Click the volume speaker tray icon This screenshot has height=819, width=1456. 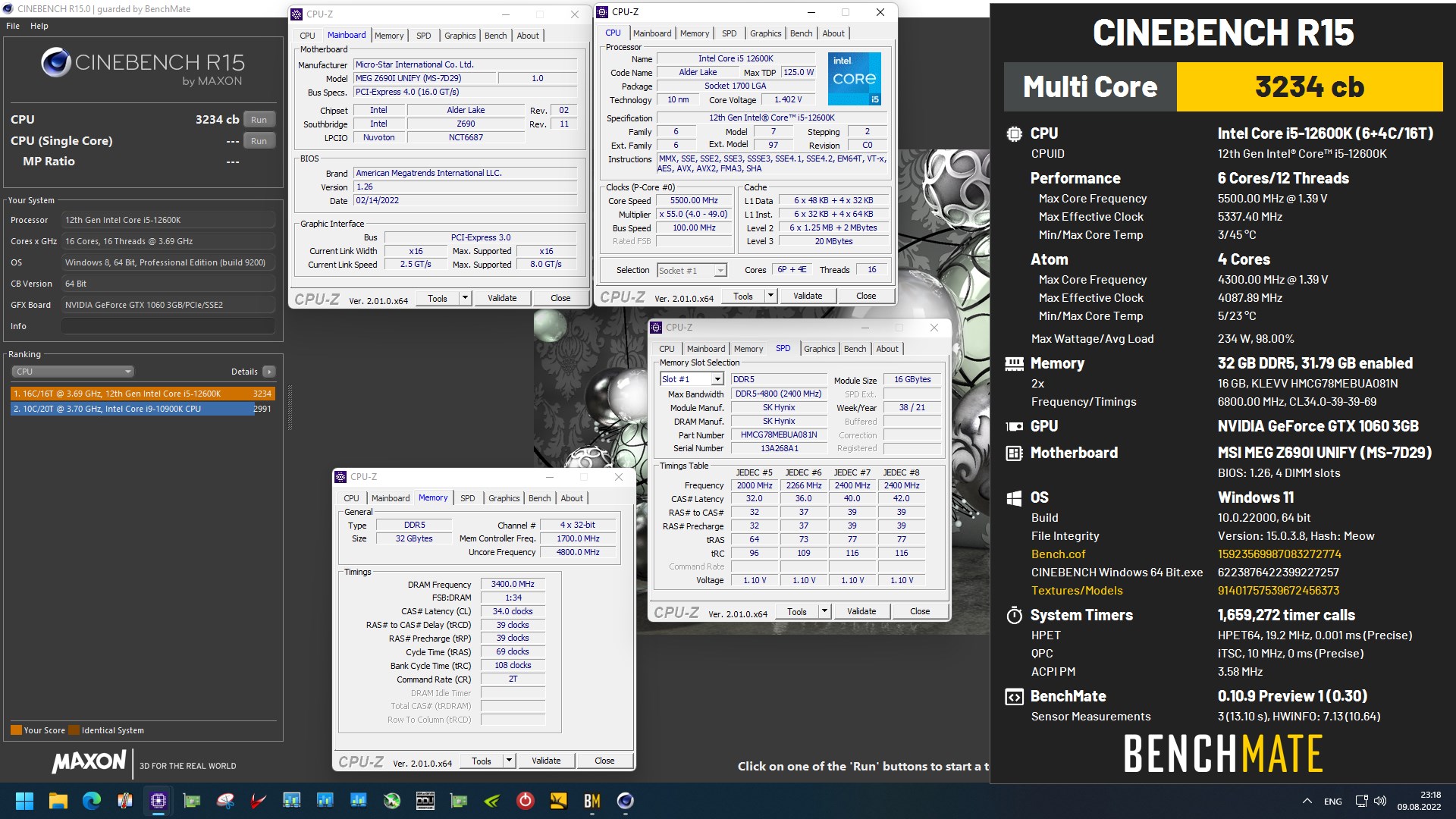[x=1380, y=801]
